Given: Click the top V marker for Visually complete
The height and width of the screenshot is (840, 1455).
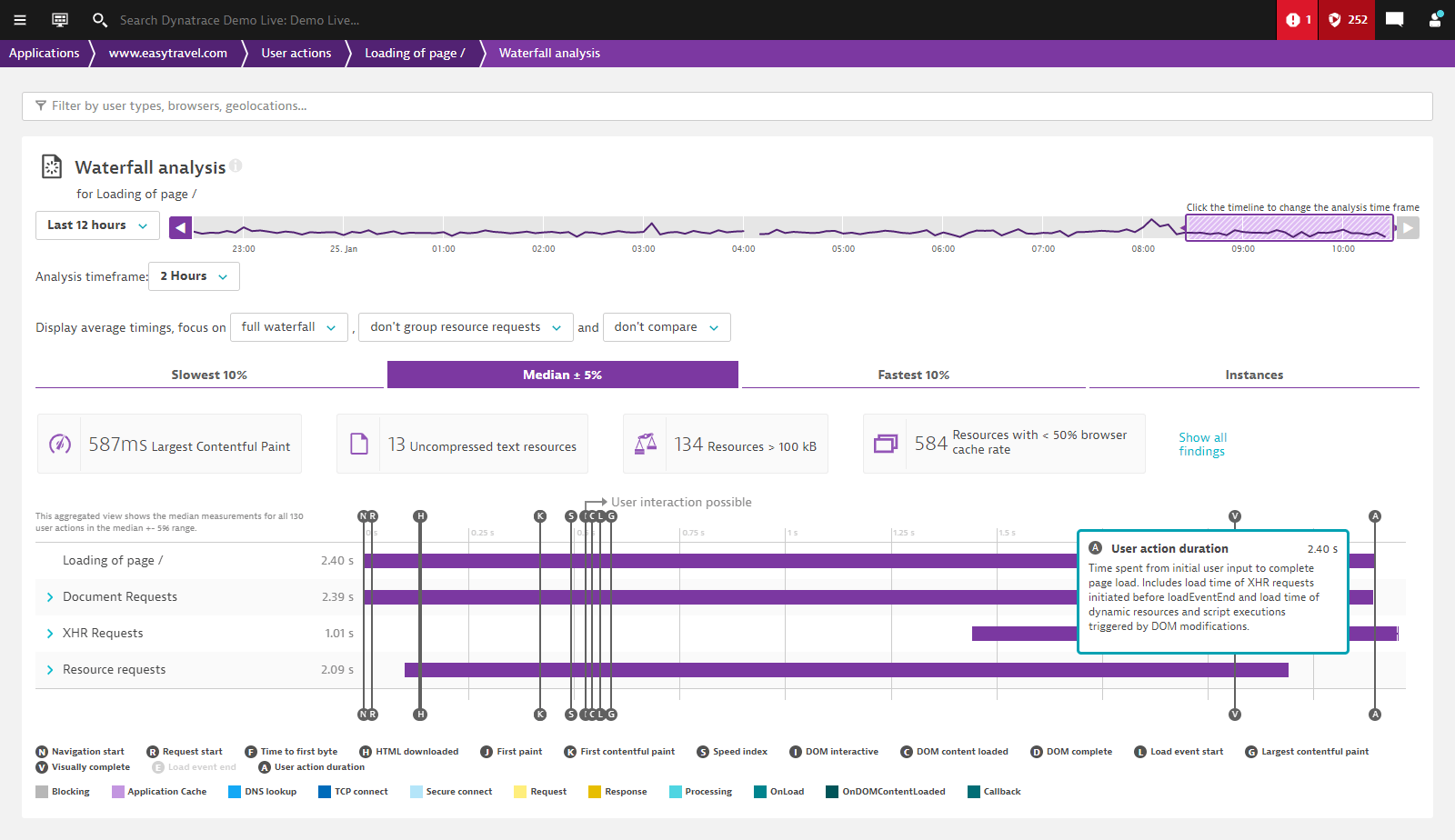Looking at the screenshot, I should (1234, 516).
